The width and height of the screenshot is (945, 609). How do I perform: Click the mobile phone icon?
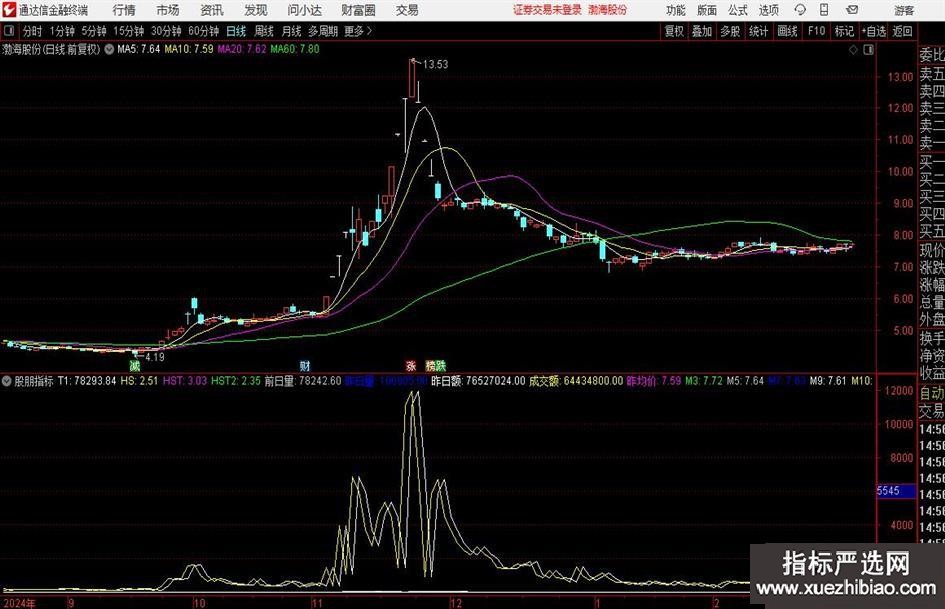[824, 10]
